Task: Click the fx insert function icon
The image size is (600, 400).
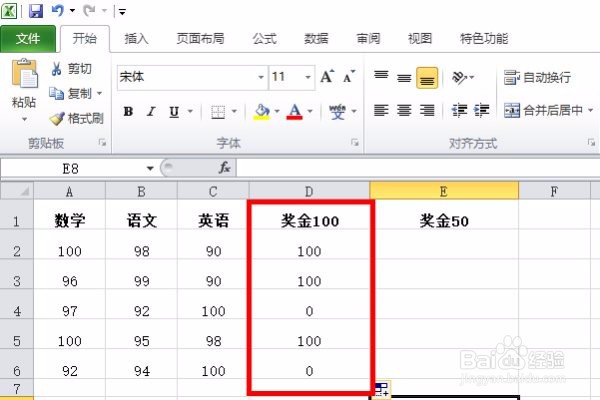Action: (x=225, y=168)
